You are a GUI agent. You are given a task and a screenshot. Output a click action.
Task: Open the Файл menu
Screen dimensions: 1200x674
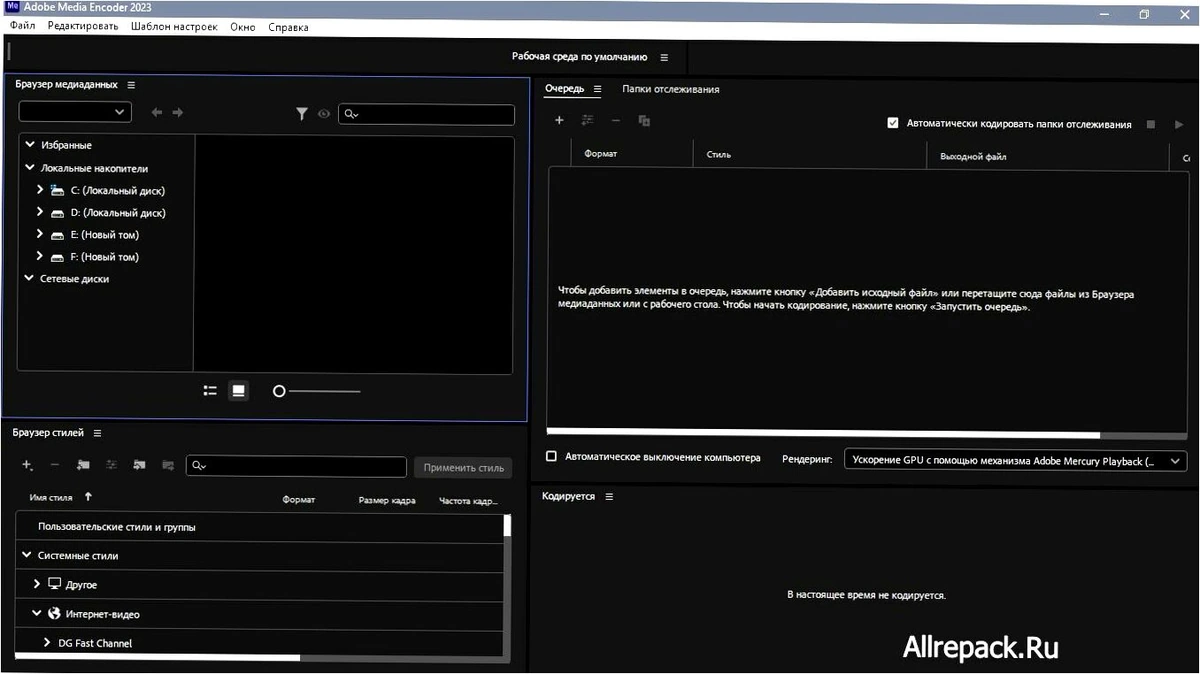click(x=22, y=27)
